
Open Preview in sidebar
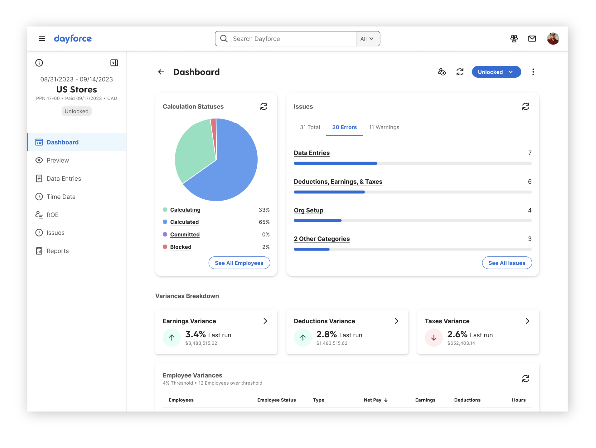point(77,160)
